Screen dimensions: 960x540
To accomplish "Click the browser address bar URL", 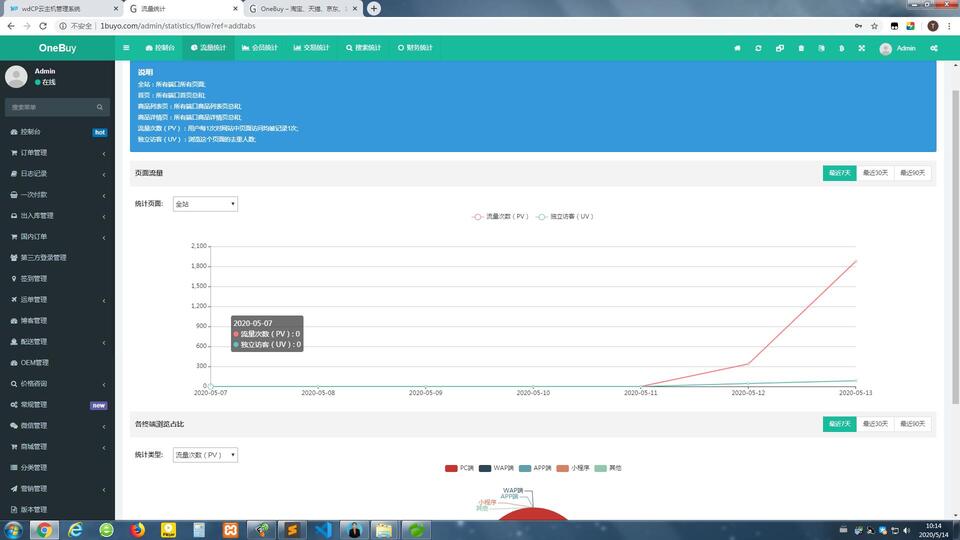I will point(178,26).
